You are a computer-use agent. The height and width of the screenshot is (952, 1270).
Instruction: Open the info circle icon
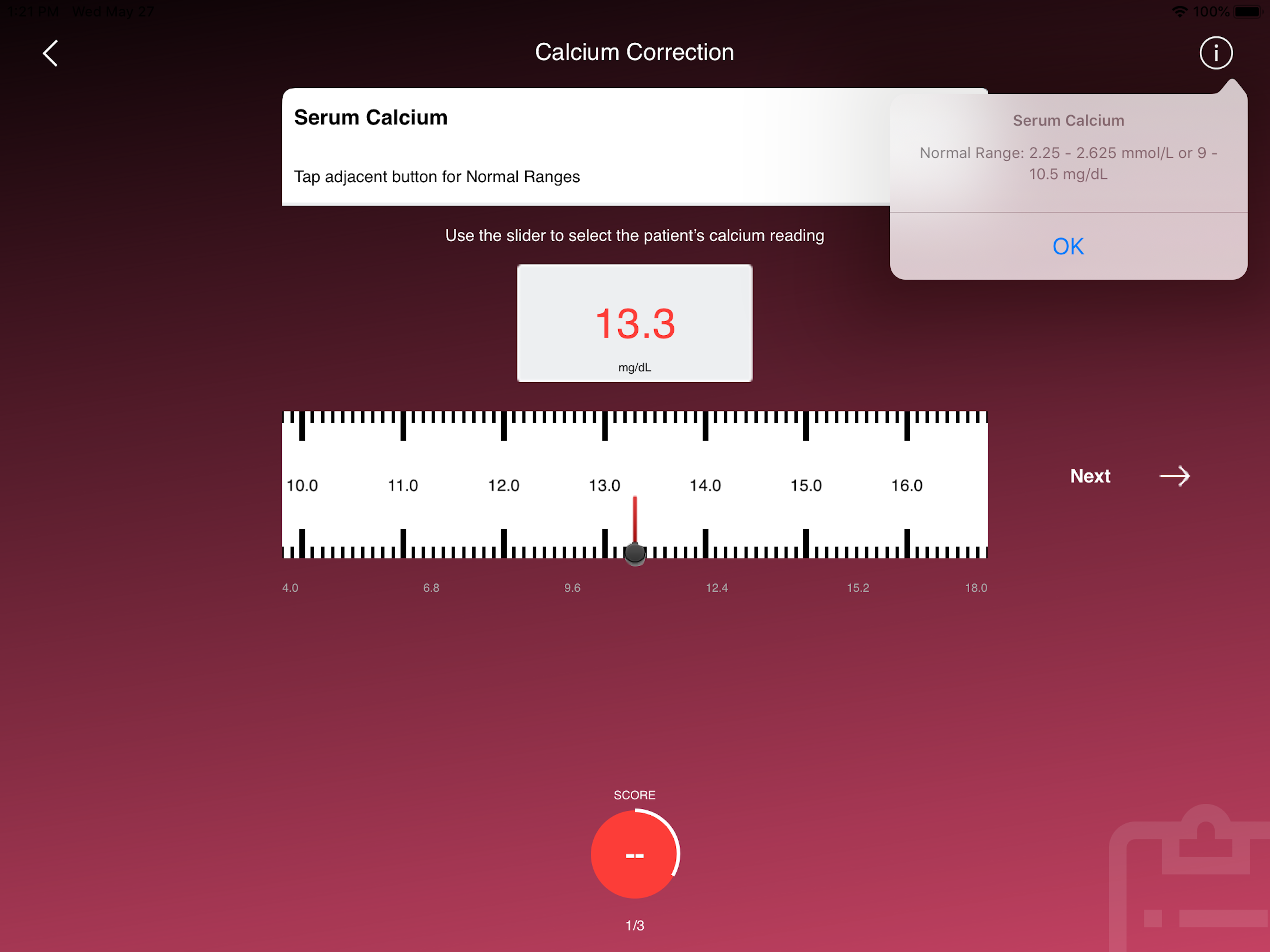pos(1216,53)
